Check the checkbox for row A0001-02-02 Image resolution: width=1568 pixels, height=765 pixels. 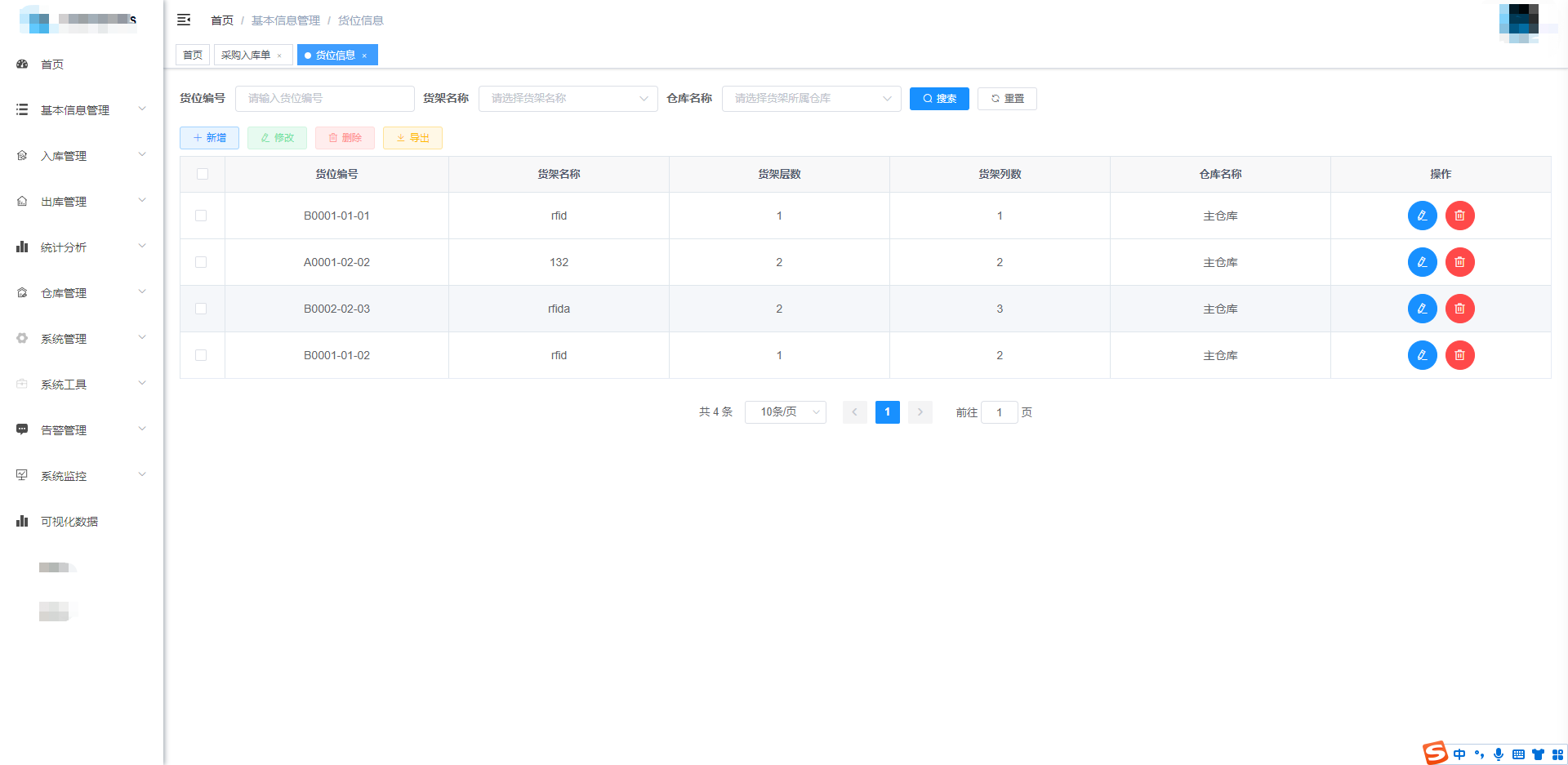(201, 262)
